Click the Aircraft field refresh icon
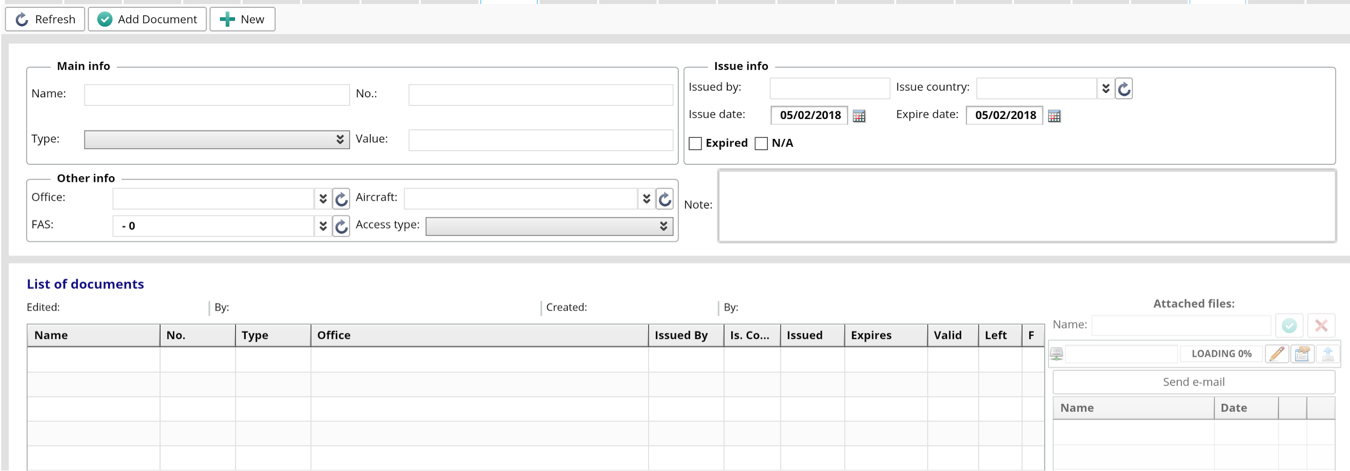Image resolution: width=1350 pixels, height=471 pixels. 665,199
